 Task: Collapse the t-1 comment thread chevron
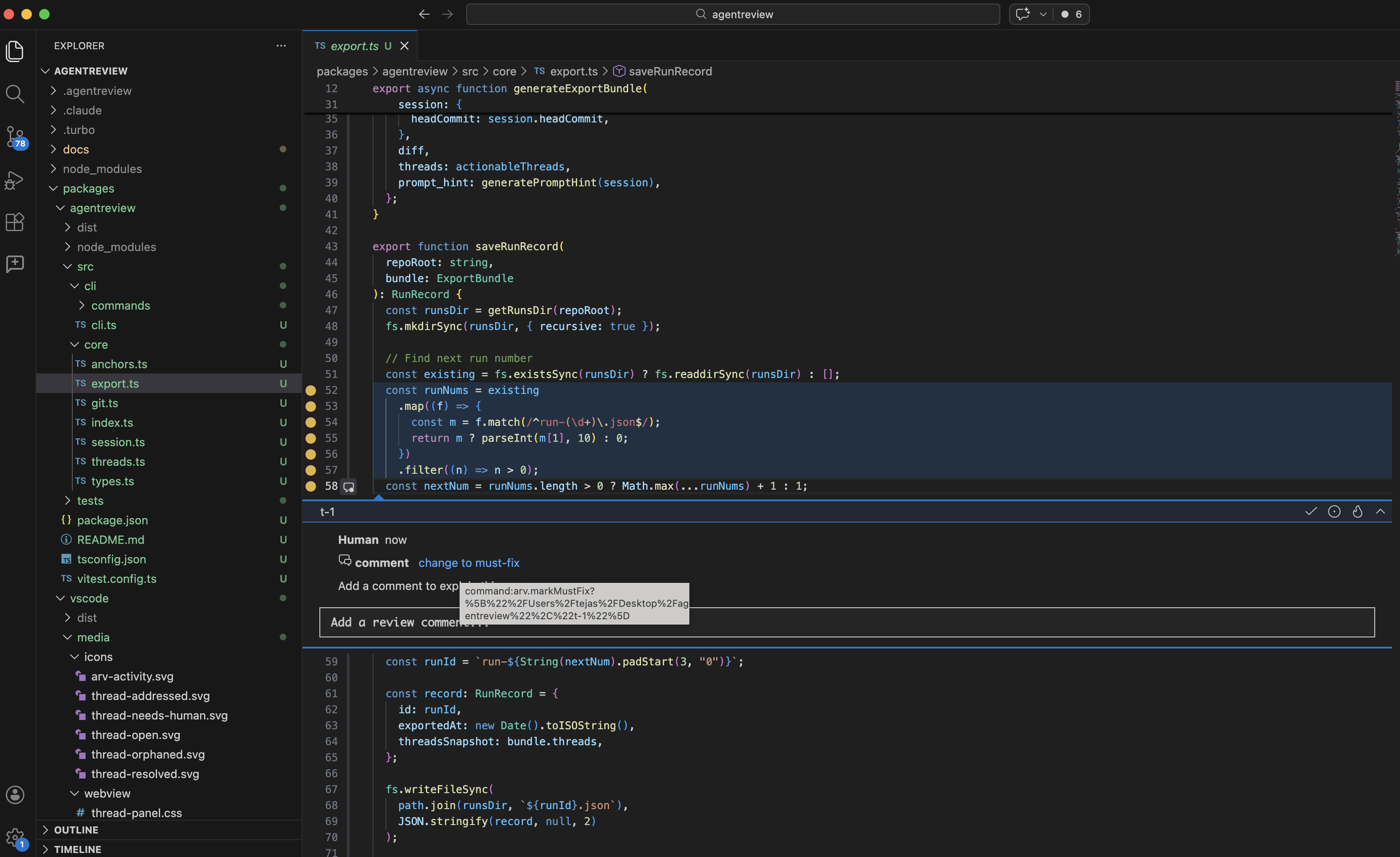[x=1380, y=511]
